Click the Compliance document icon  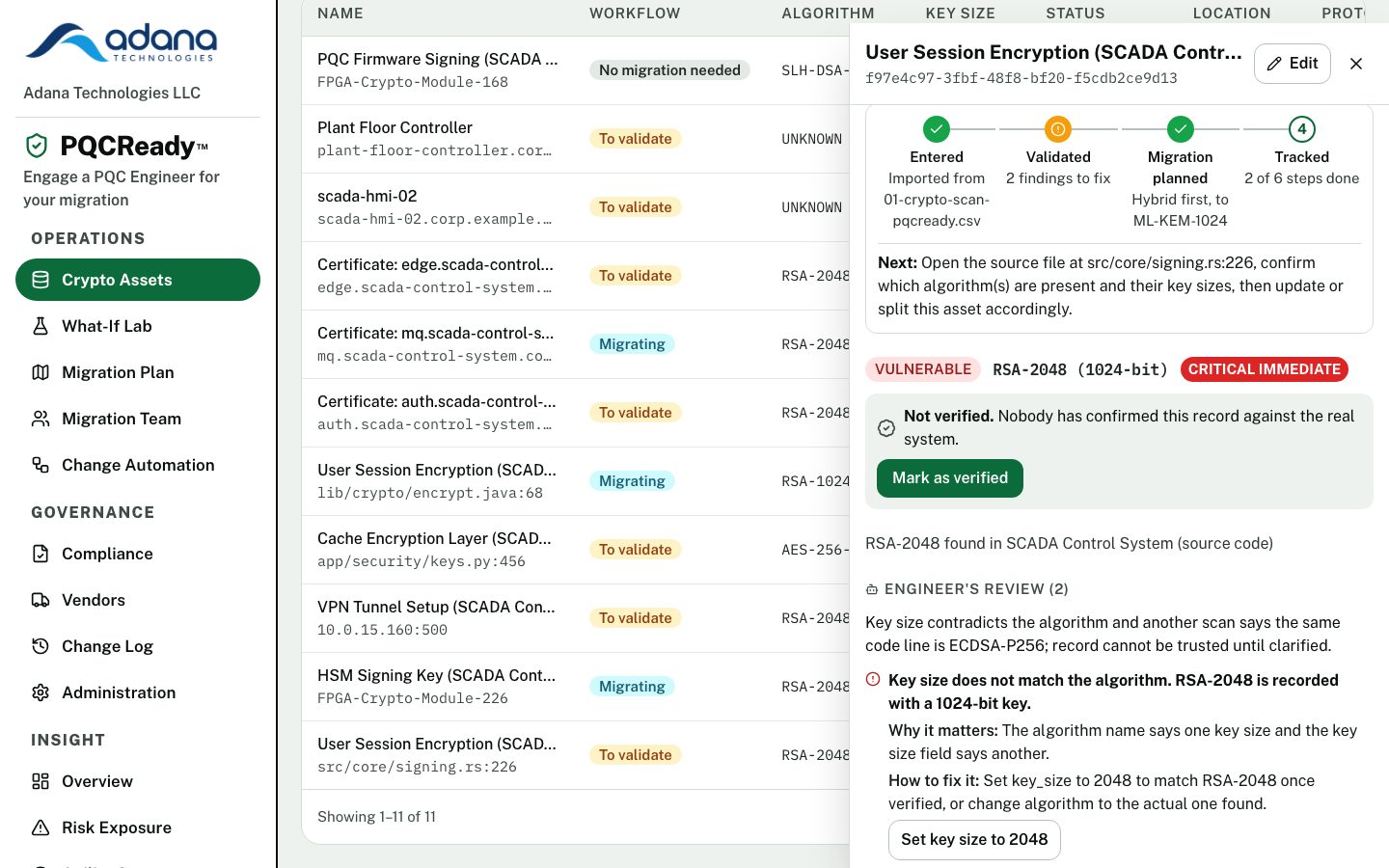(41, 554)
